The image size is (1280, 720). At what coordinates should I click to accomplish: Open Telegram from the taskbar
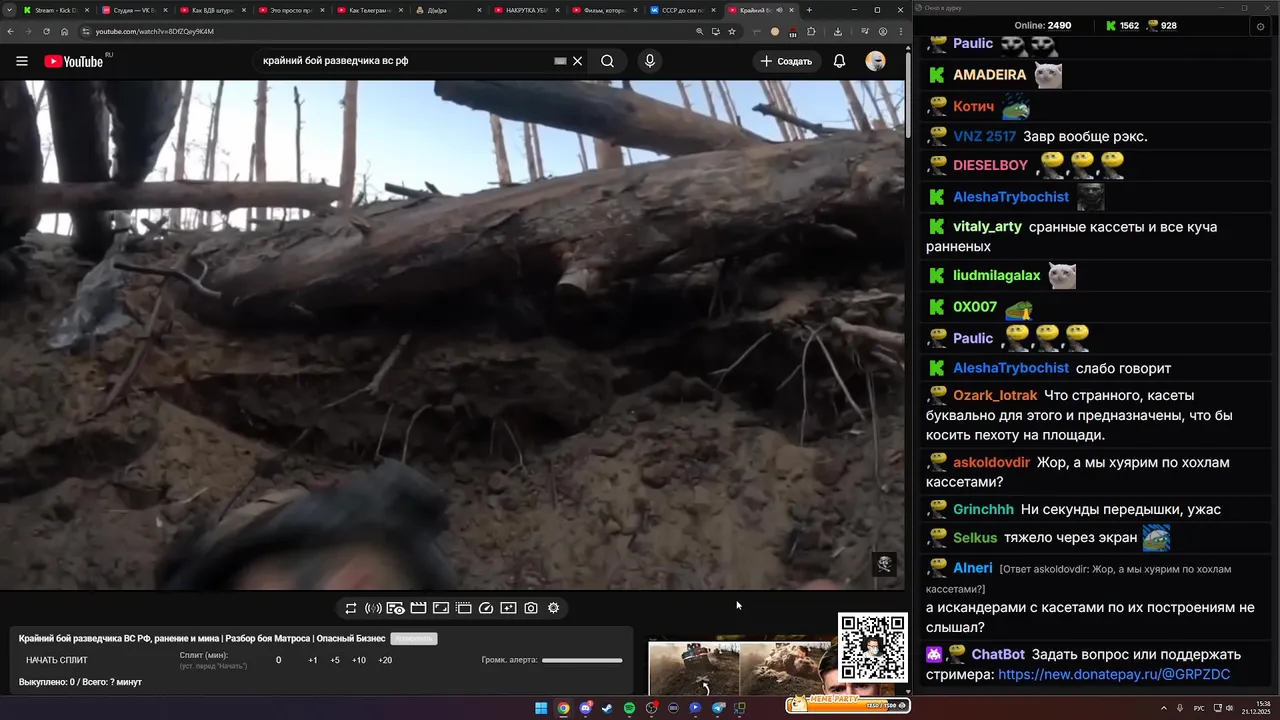(718, 708)
